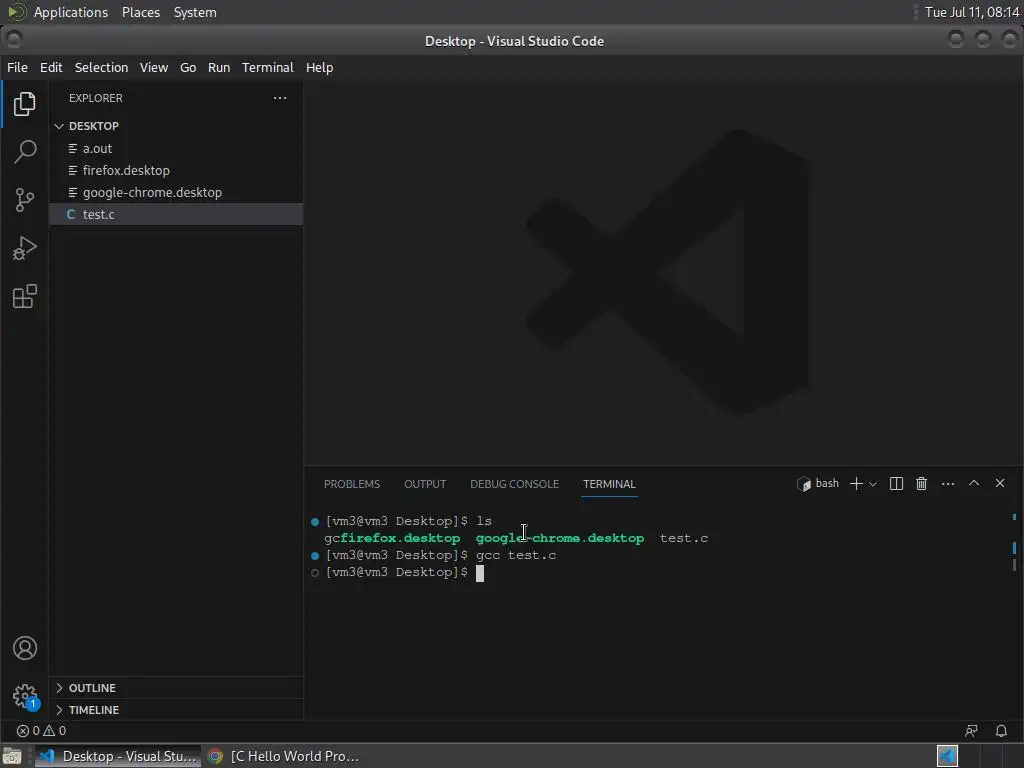Click show desktop icon in taskbar

(x=12, y=756)
